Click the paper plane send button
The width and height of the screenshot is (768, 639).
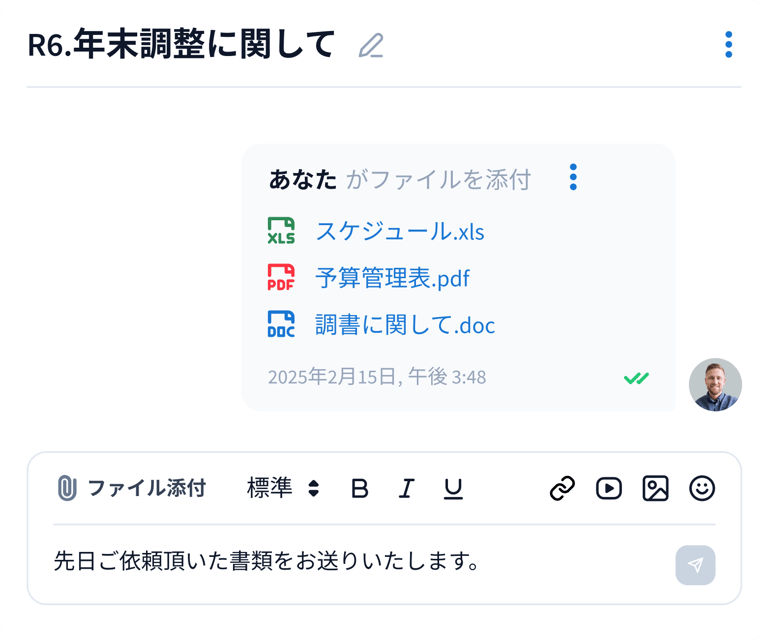pyautogui.click(x=695, y=565)
